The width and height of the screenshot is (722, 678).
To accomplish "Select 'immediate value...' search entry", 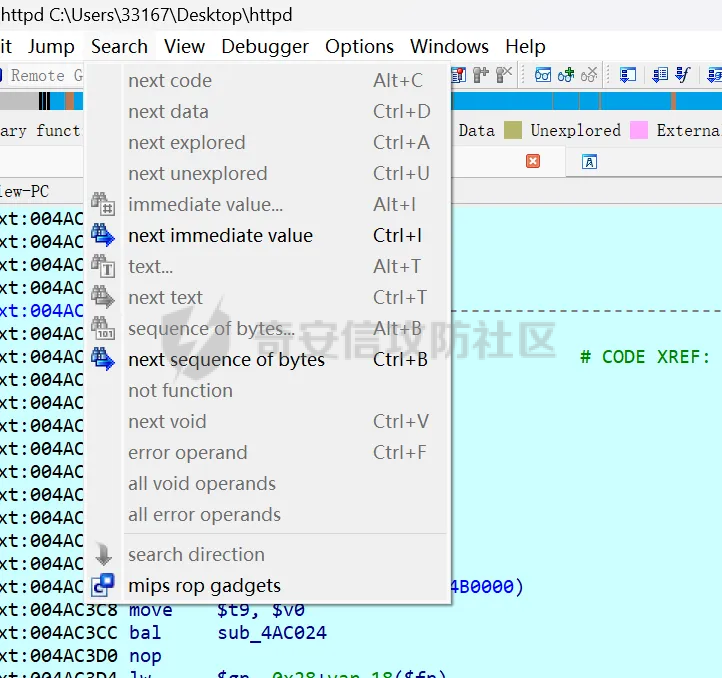I will (266, 205).
